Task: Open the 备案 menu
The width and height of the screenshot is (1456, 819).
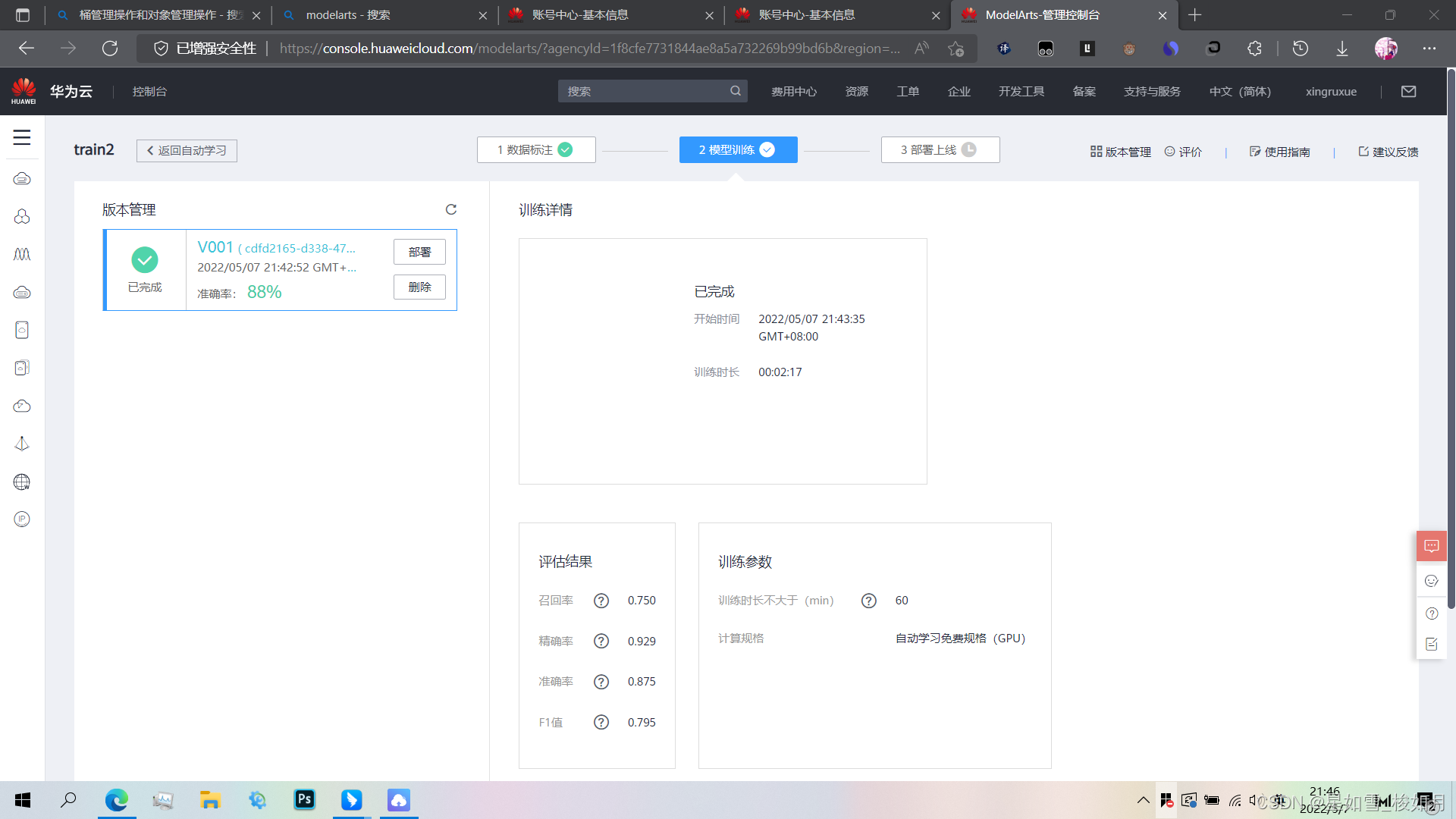Action: pos(1084,92)
